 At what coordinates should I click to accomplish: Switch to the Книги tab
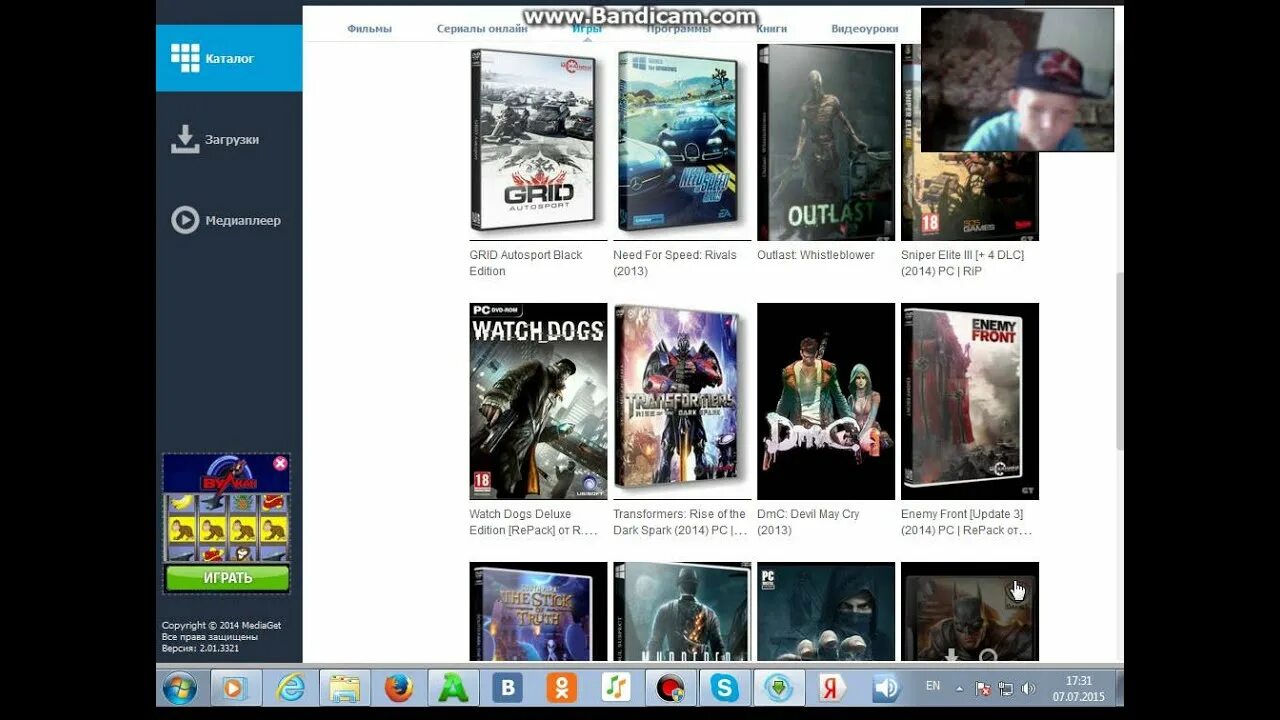click(771, 29)
